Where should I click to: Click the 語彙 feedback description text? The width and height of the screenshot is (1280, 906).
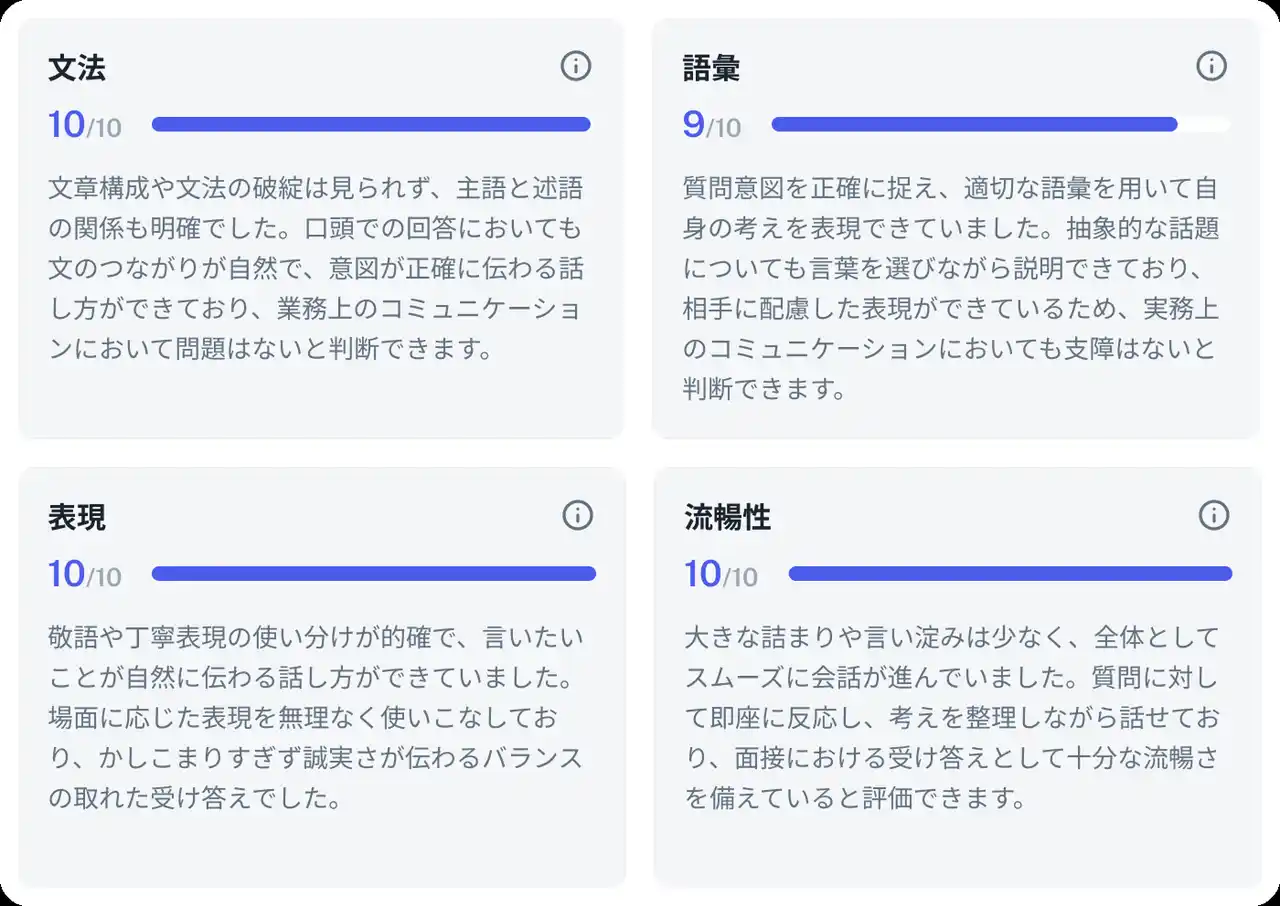pyautogui.click(x=950, y=288)
